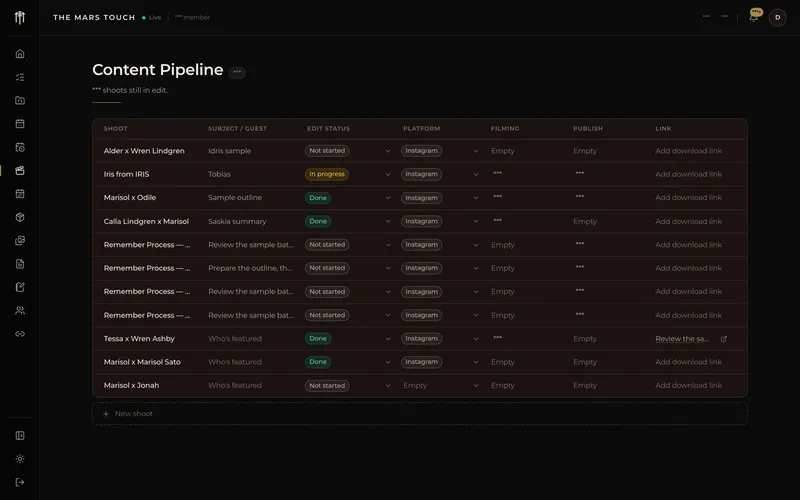
Task: Collapse the sidebar with the panel icon
Action: (x=20, y=436)
